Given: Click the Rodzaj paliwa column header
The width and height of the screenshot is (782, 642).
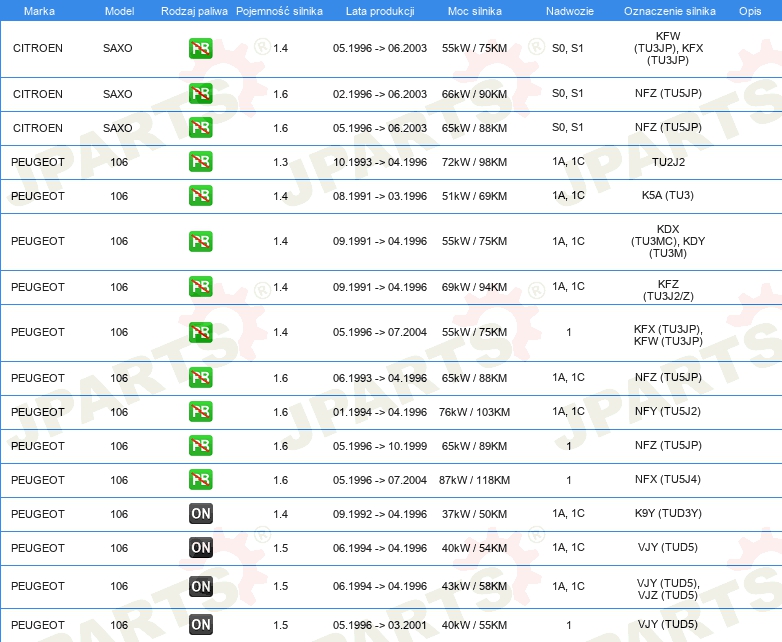Looking at the screenshot, I should point(194,11).
